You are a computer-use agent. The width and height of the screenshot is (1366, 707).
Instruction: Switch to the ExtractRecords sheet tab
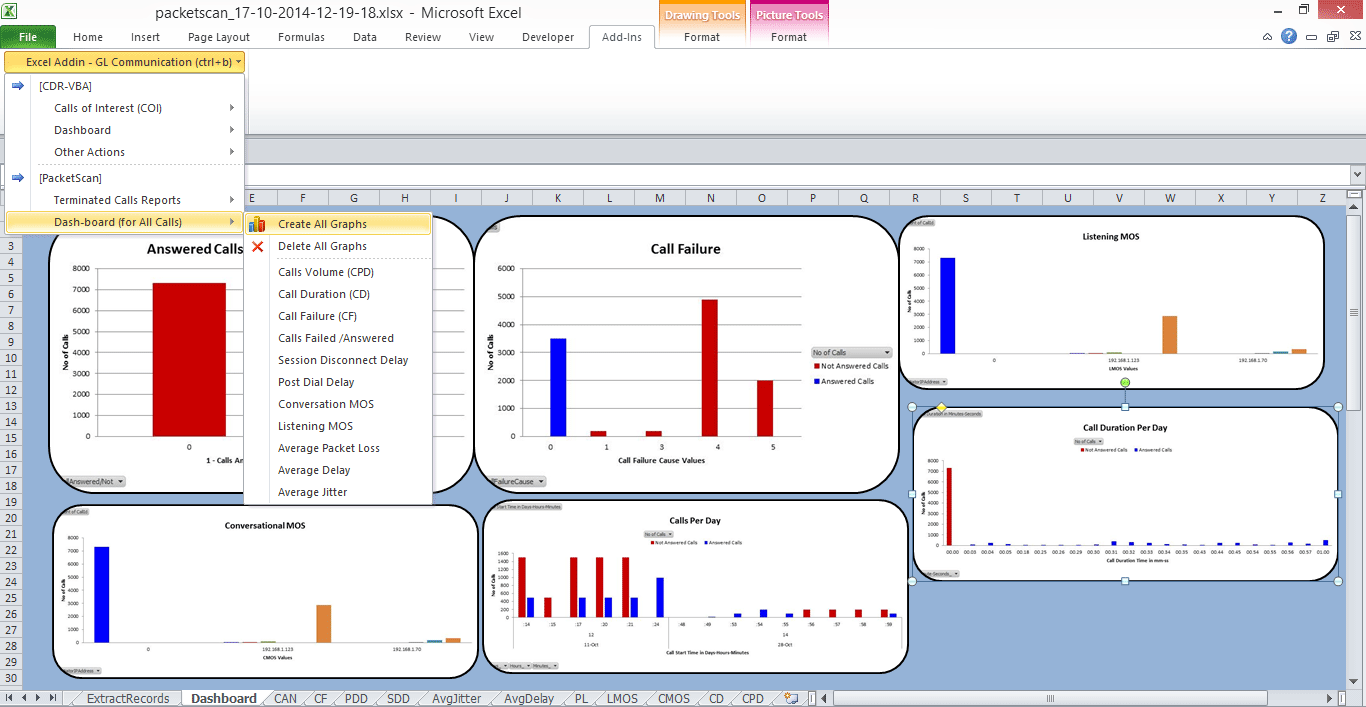127,698
